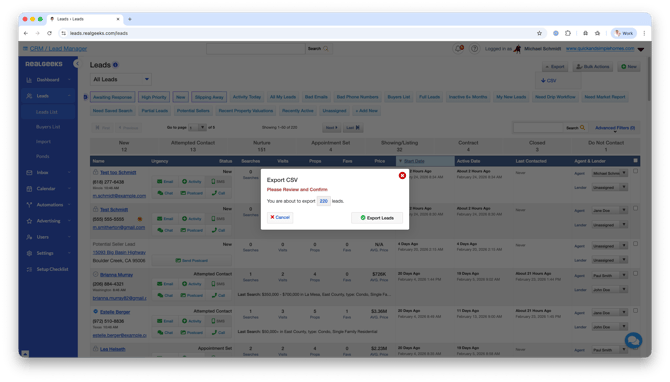The width and height of the screenshot is (670, 382).
Task: Open Dashboard in the sidebar
Action: 48,80
